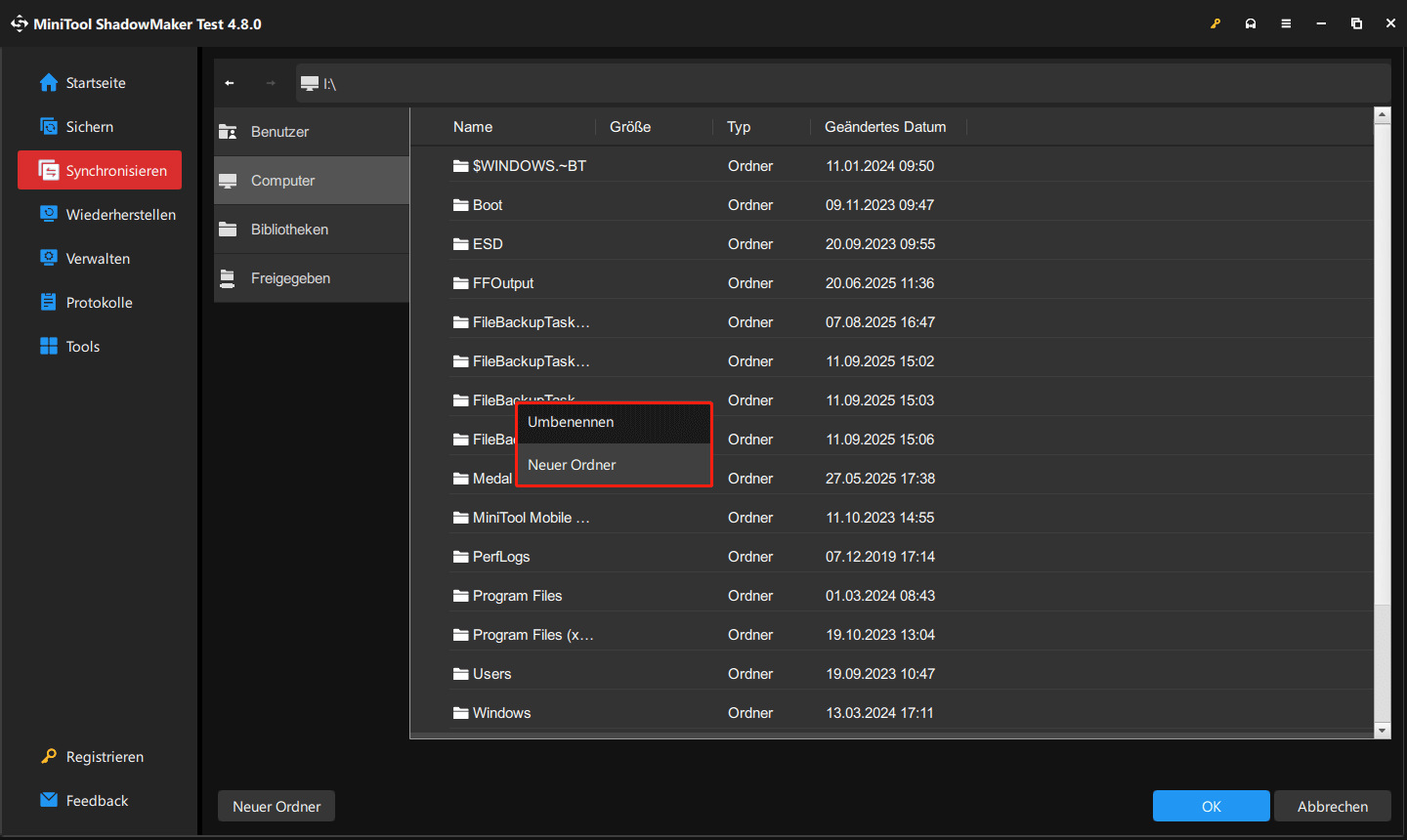This screenshot has height=840, width=1407.
Task: Sort list by Geändertes Datum column
Action: point(885,127)
